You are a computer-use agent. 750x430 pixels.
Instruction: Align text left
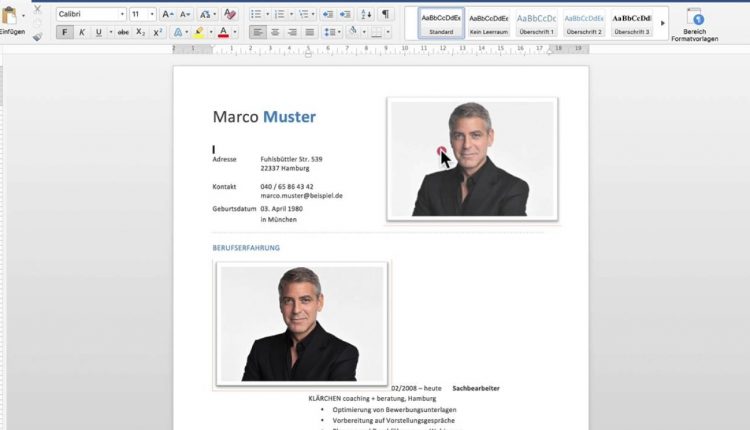(x=258, y=33)
